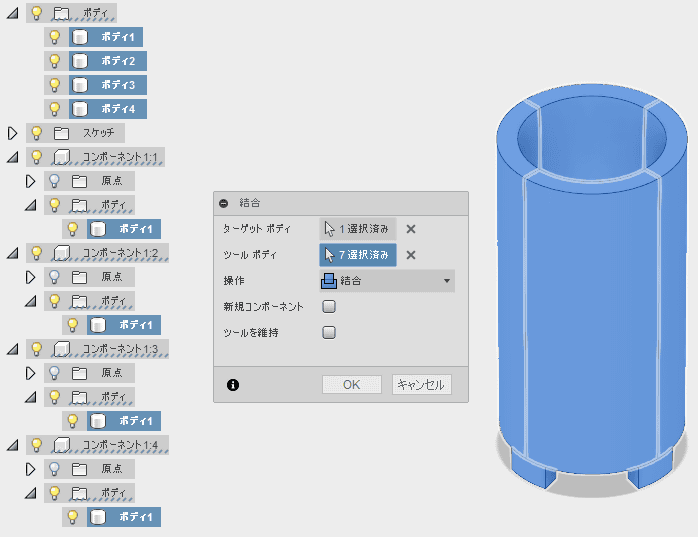Open the 操作 dropdown showing 結合

pos(387,281)
